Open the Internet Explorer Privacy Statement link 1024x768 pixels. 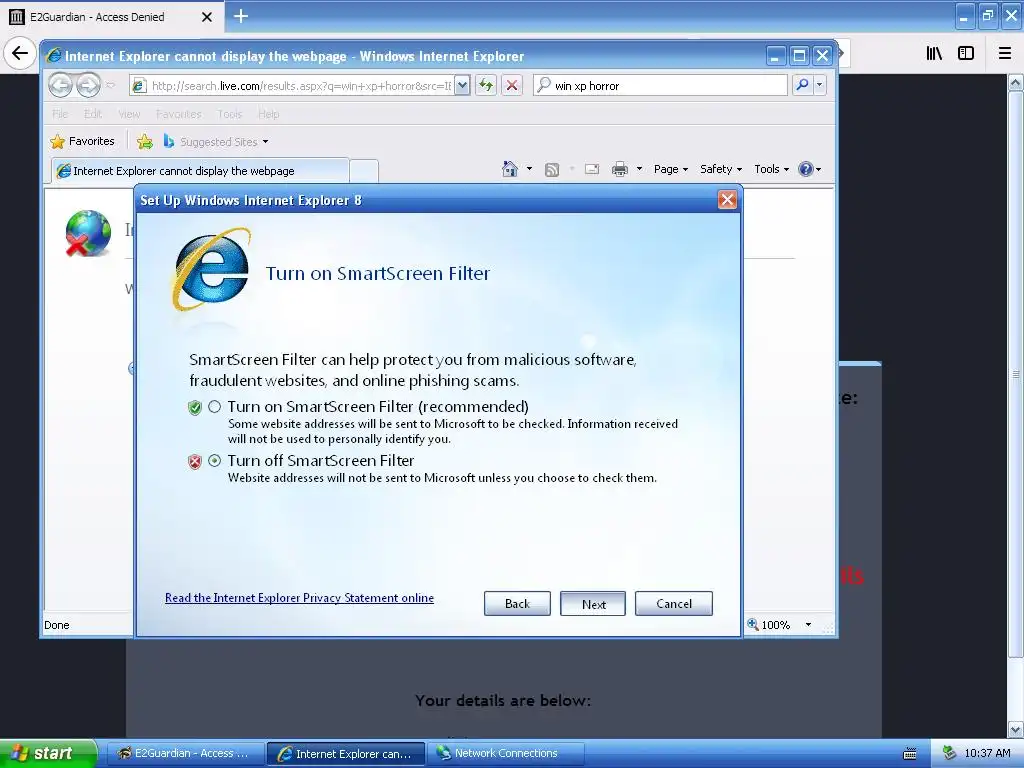tap(299, 598)
